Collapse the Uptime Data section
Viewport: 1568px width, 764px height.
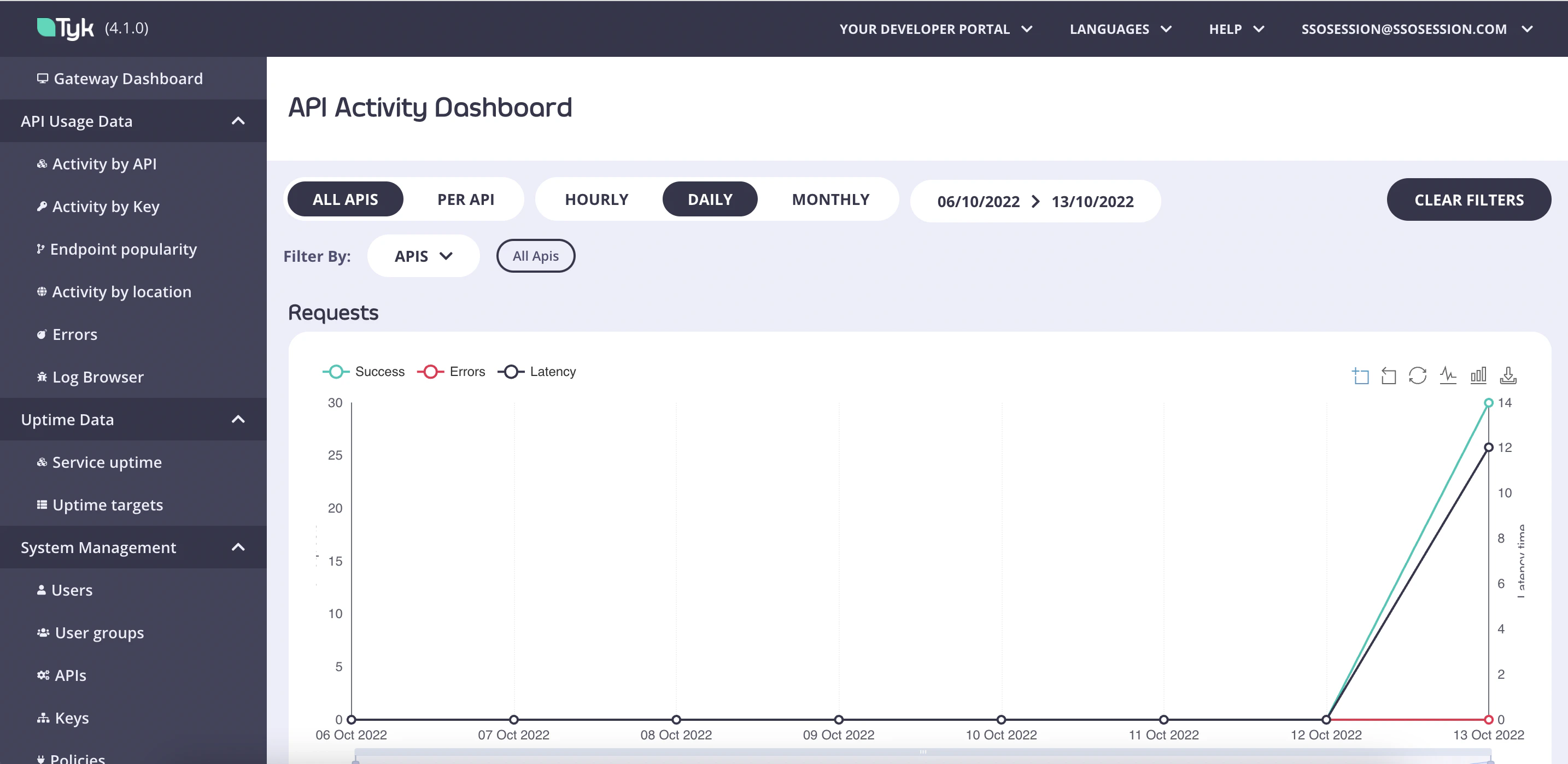pos(238,419)
